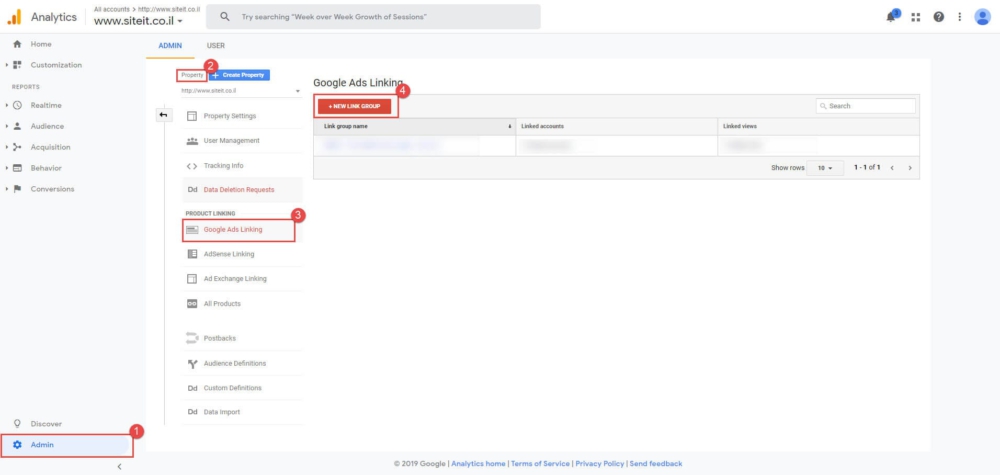The width and height of the screenshot is (1000, 475).
Task: Open the www.siteit.co.il account selector dropdown
Action: coord(138,20)
